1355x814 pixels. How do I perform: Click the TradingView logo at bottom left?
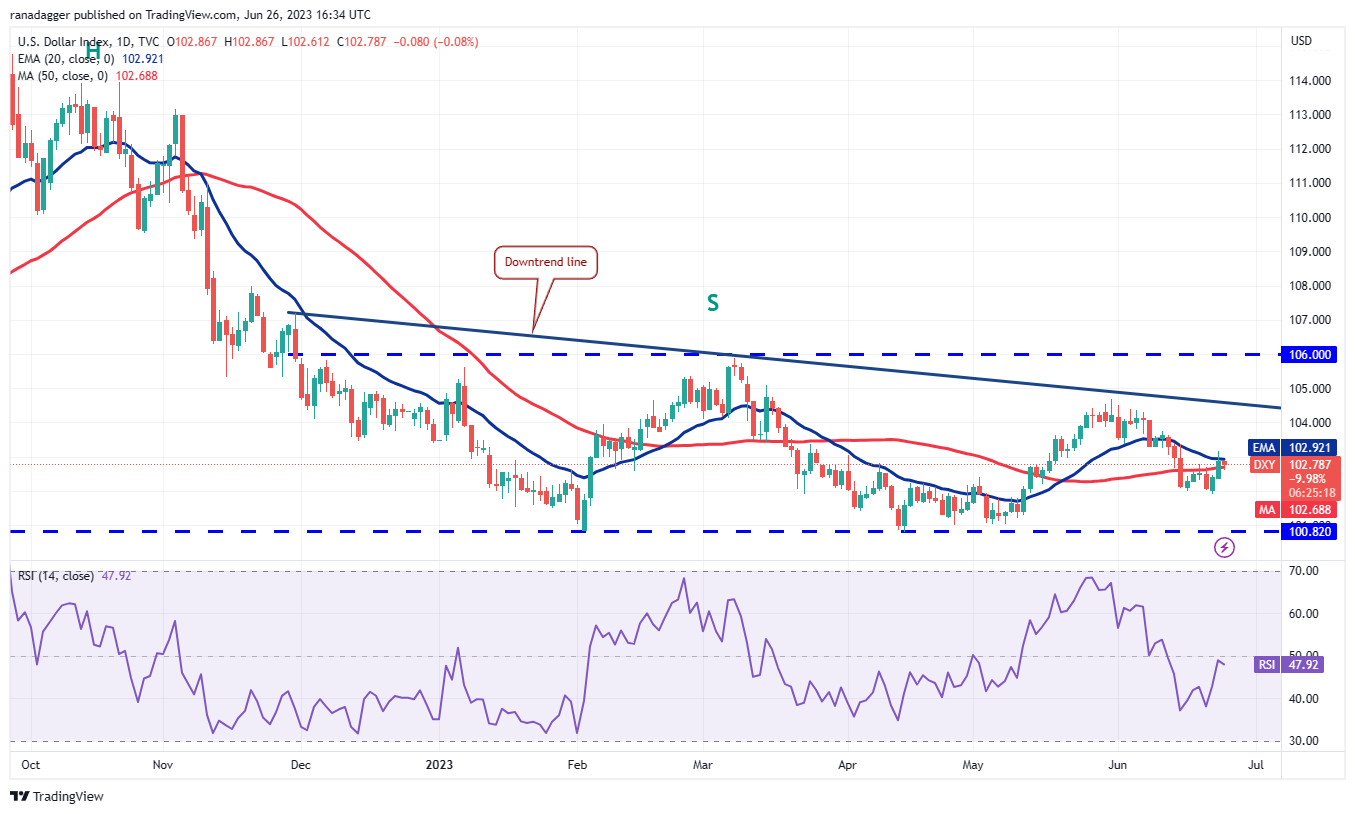coord(57,796)
